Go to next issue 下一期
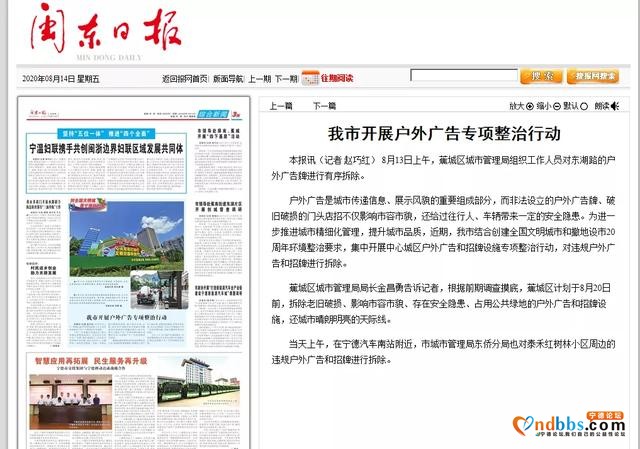640x449 pixels. point(286,78)
